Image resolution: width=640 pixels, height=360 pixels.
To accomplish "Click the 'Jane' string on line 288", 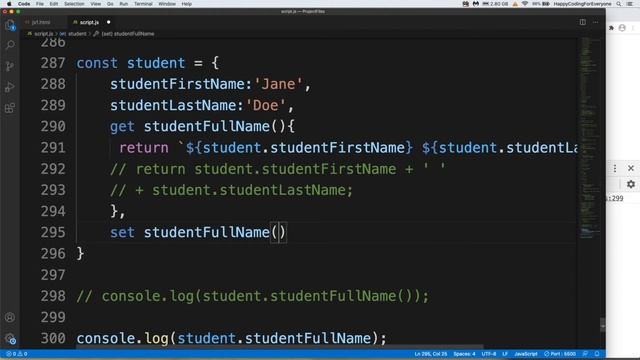I will pyautogui.click(x=278, y=84).
